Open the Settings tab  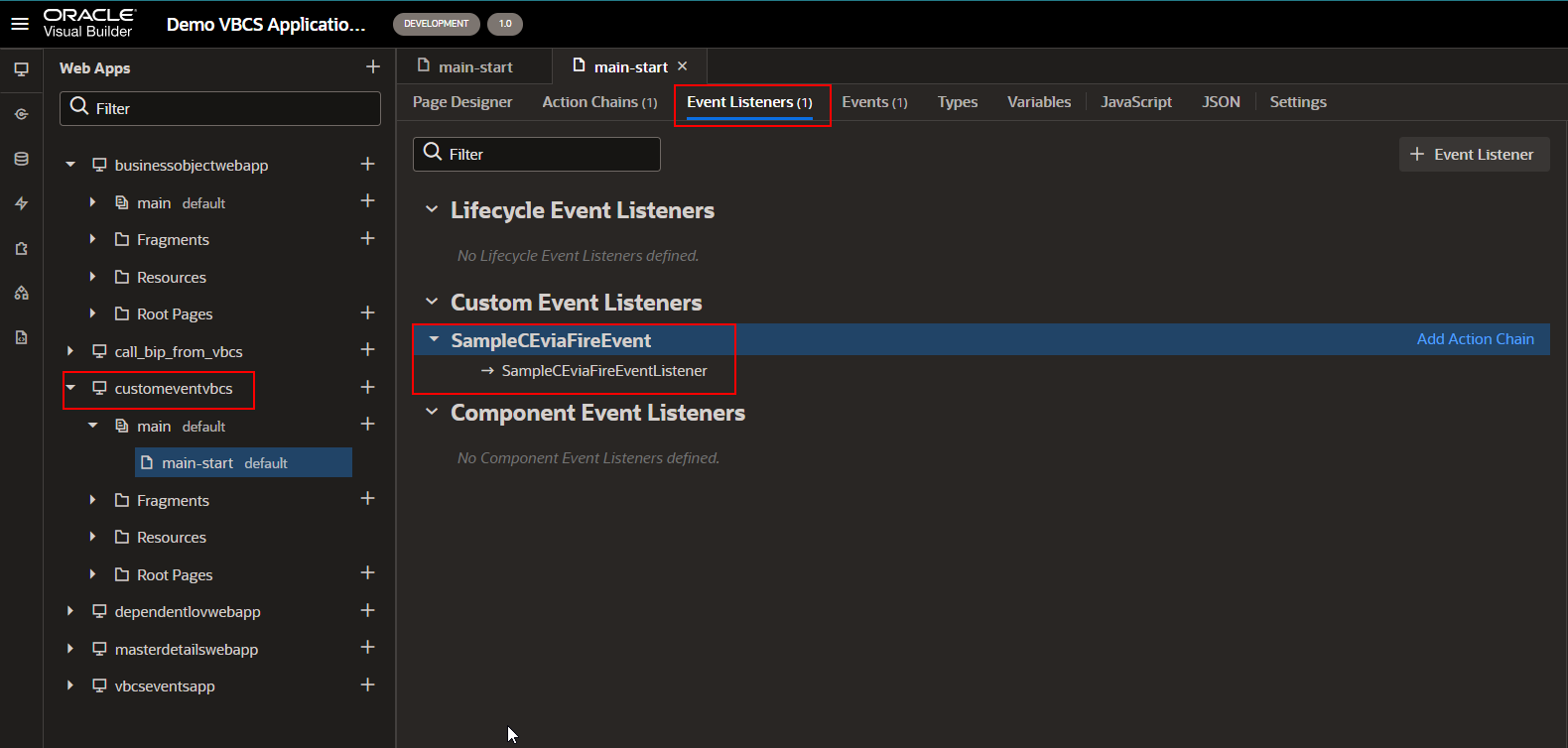[1298, 102]
